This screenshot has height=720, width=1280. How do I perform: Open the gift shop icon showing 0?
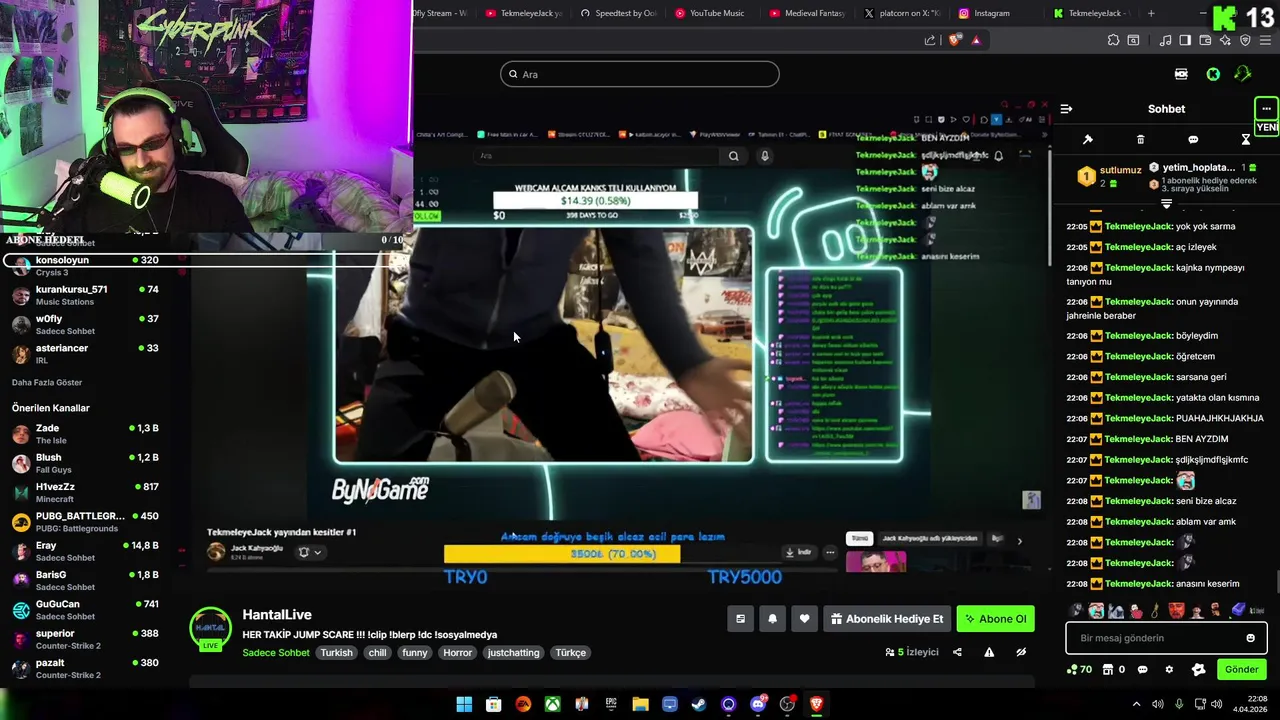point(1113,670)
